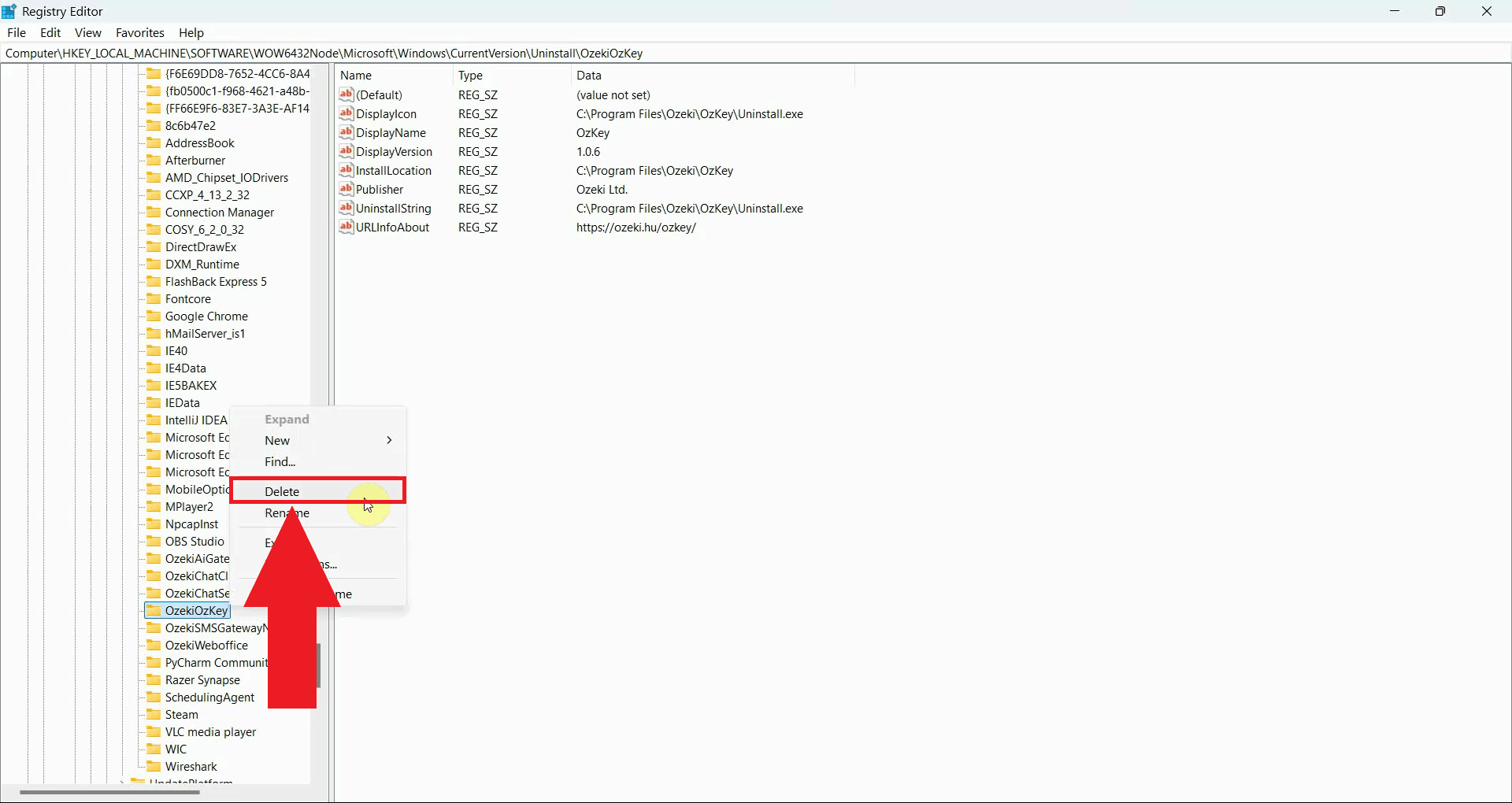
Task: Open the Publisher REG_SZ value
Action: click(378, 189)
